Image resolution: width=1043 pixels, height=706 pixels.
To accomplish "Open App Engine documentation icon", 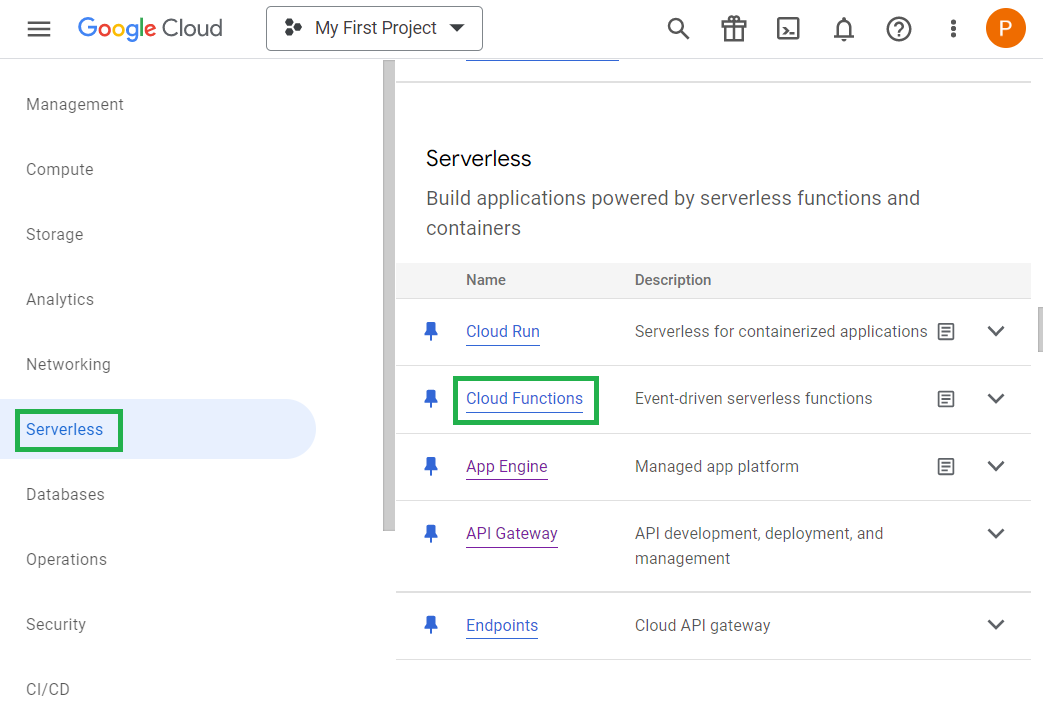I will click(x=946, y=466).
